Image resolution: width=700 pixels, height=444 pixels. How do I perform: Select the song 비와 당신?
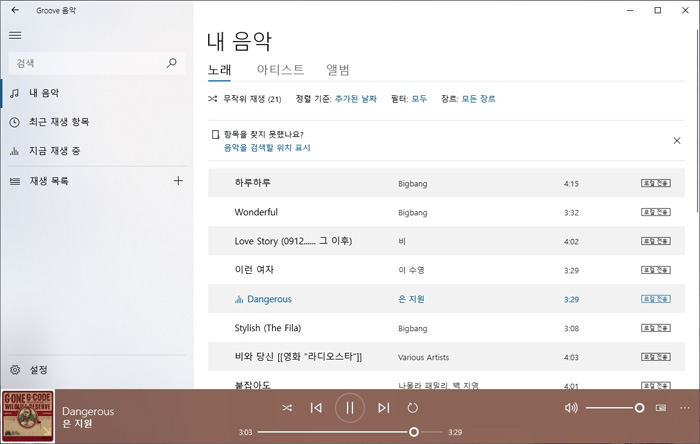[298, 357]
